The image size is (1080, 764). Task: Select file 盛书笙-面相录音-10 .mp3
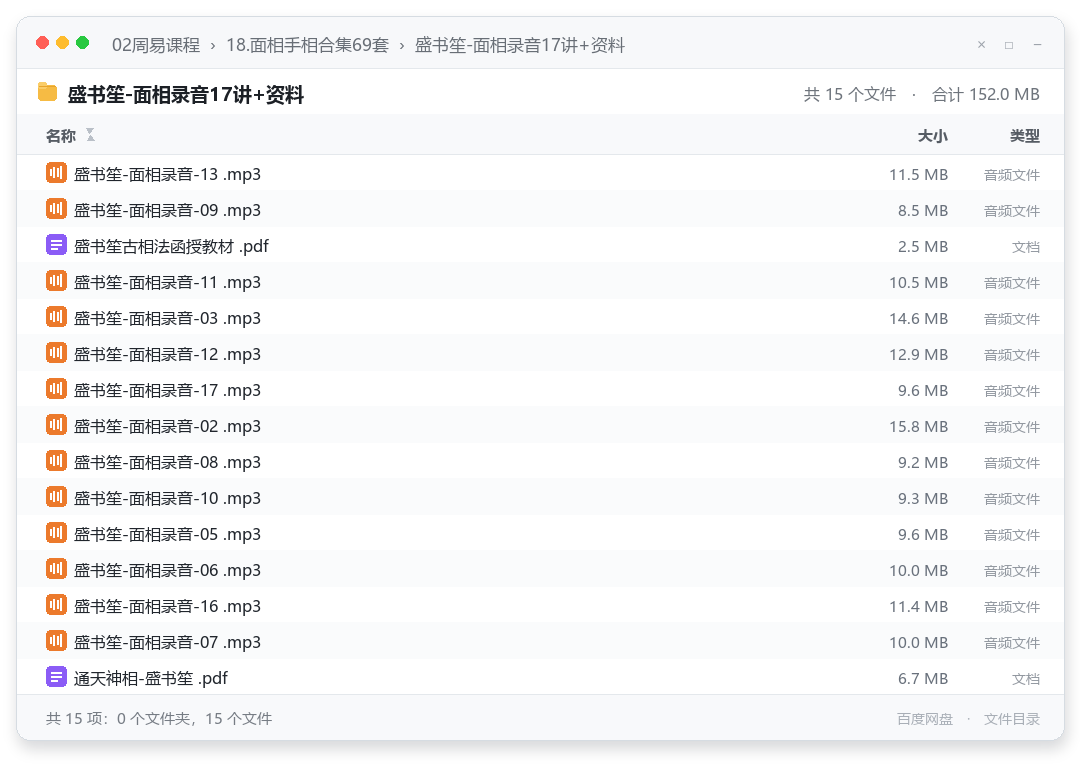point(541,498)
